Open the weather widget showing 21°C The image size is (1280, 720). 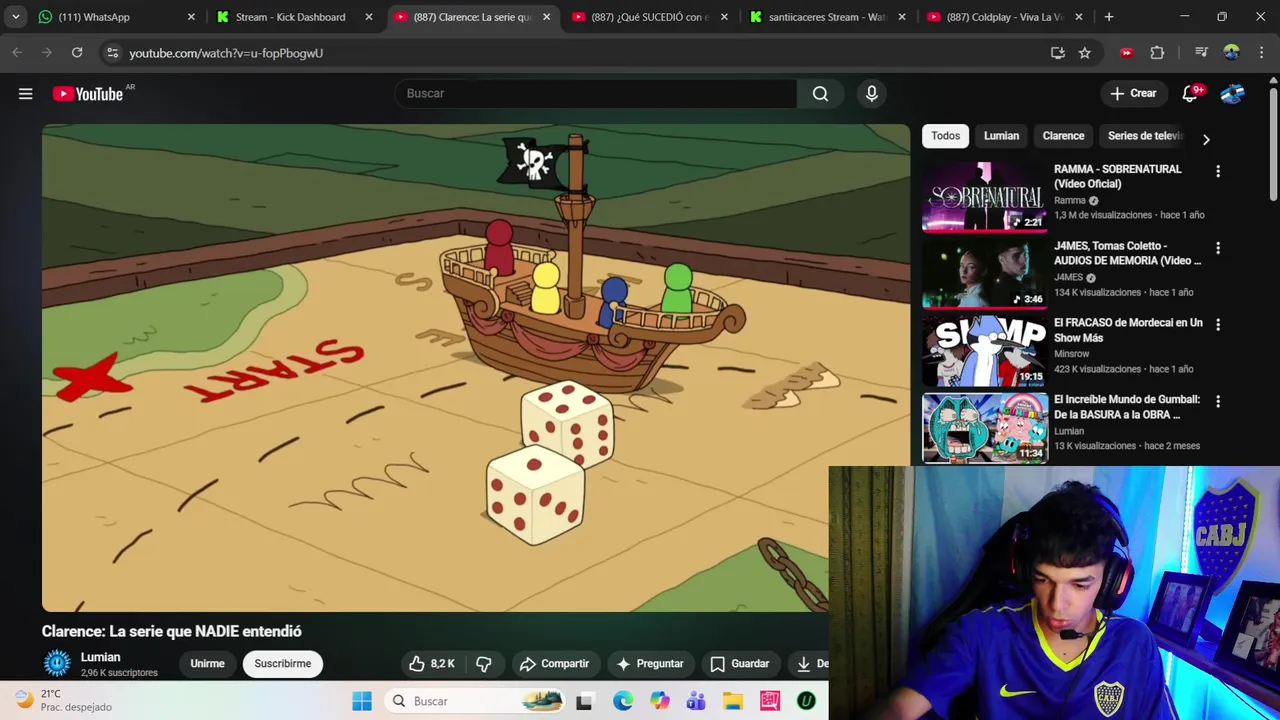pyautogui.click(x=63, y=700)
